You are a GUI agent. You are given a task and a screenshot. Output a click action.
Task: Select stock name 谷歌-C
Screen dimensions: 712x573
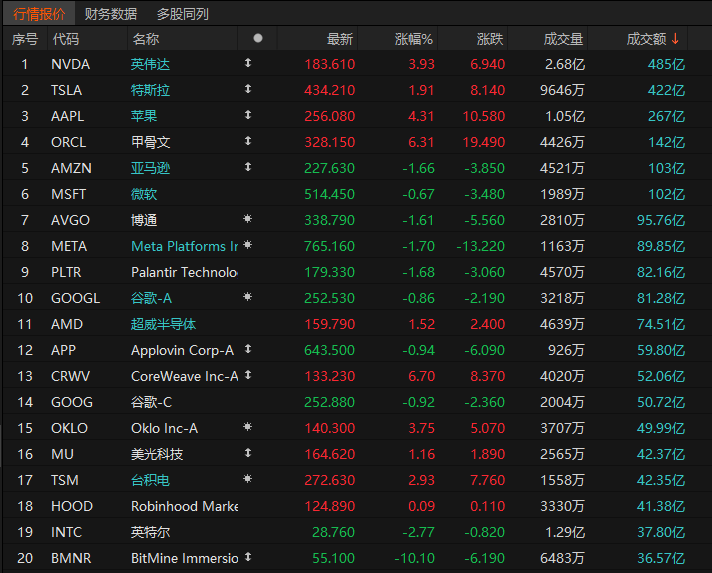[151, 402]
